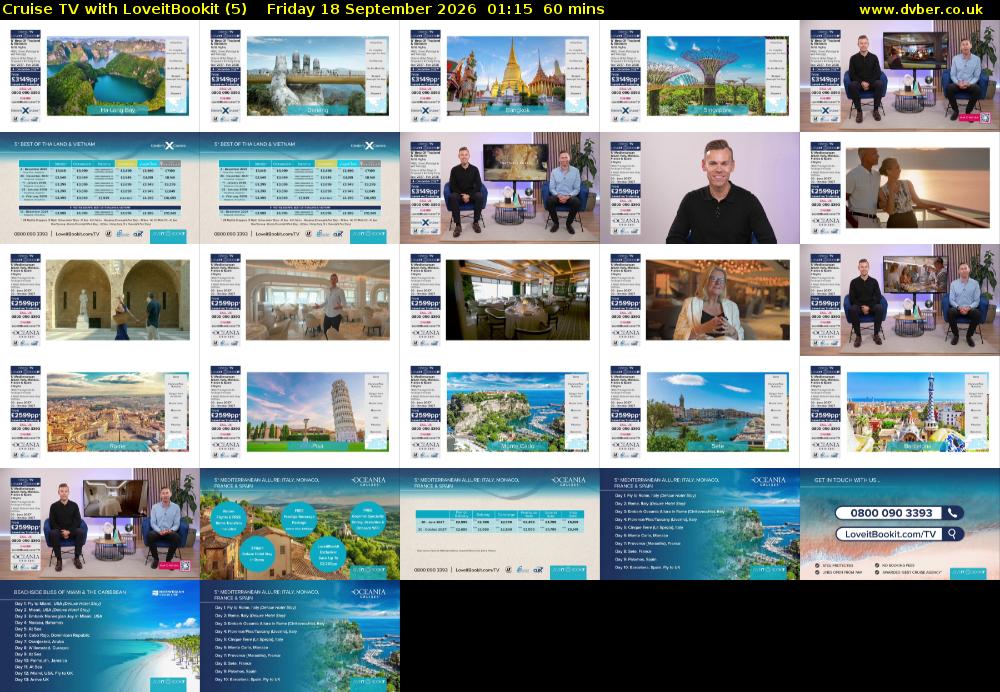Open the Barcelona Park Güell thumbnail

point(900,412)
